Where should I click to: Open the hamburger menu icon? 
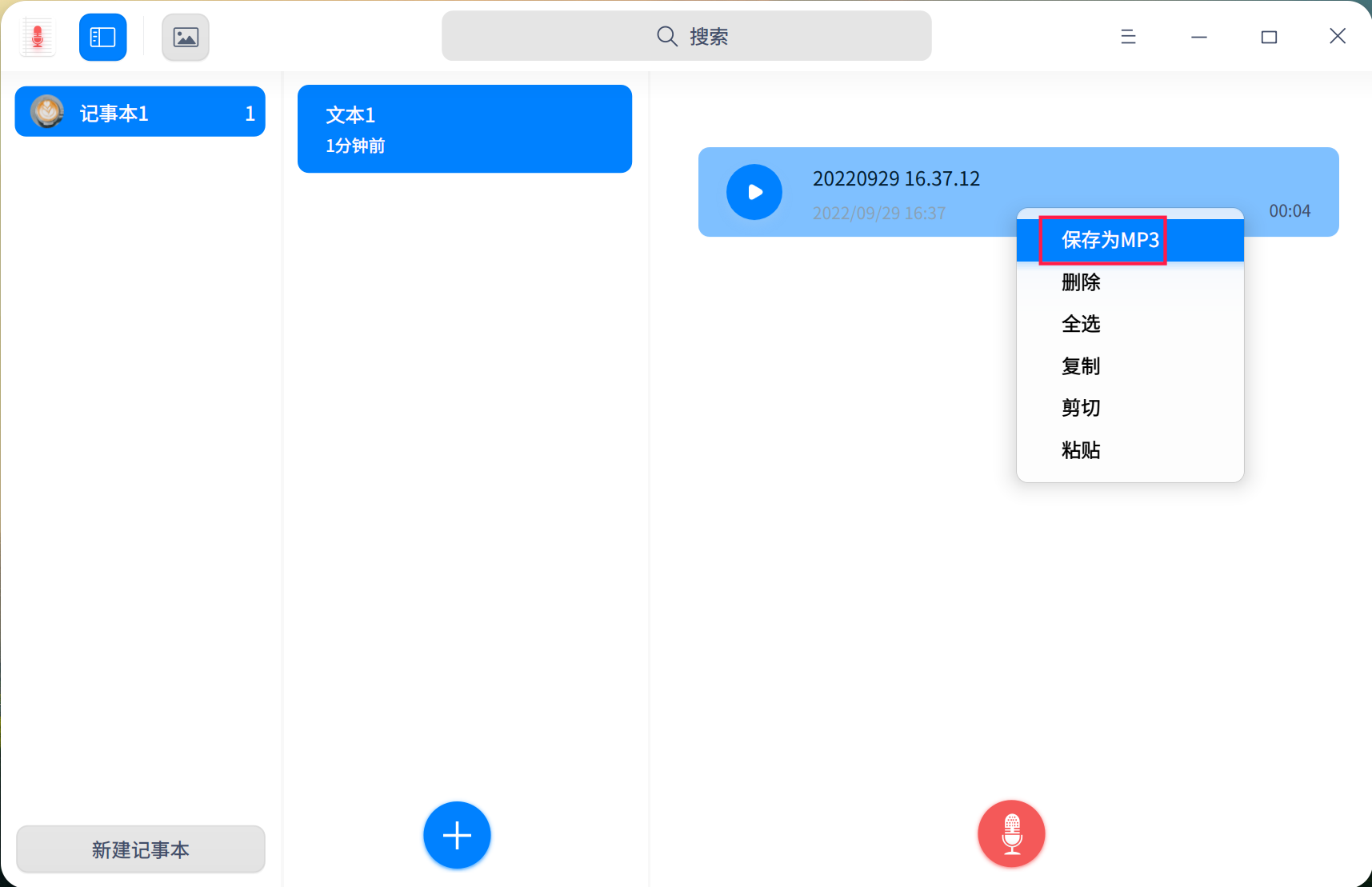click(x=1129, y=36)
